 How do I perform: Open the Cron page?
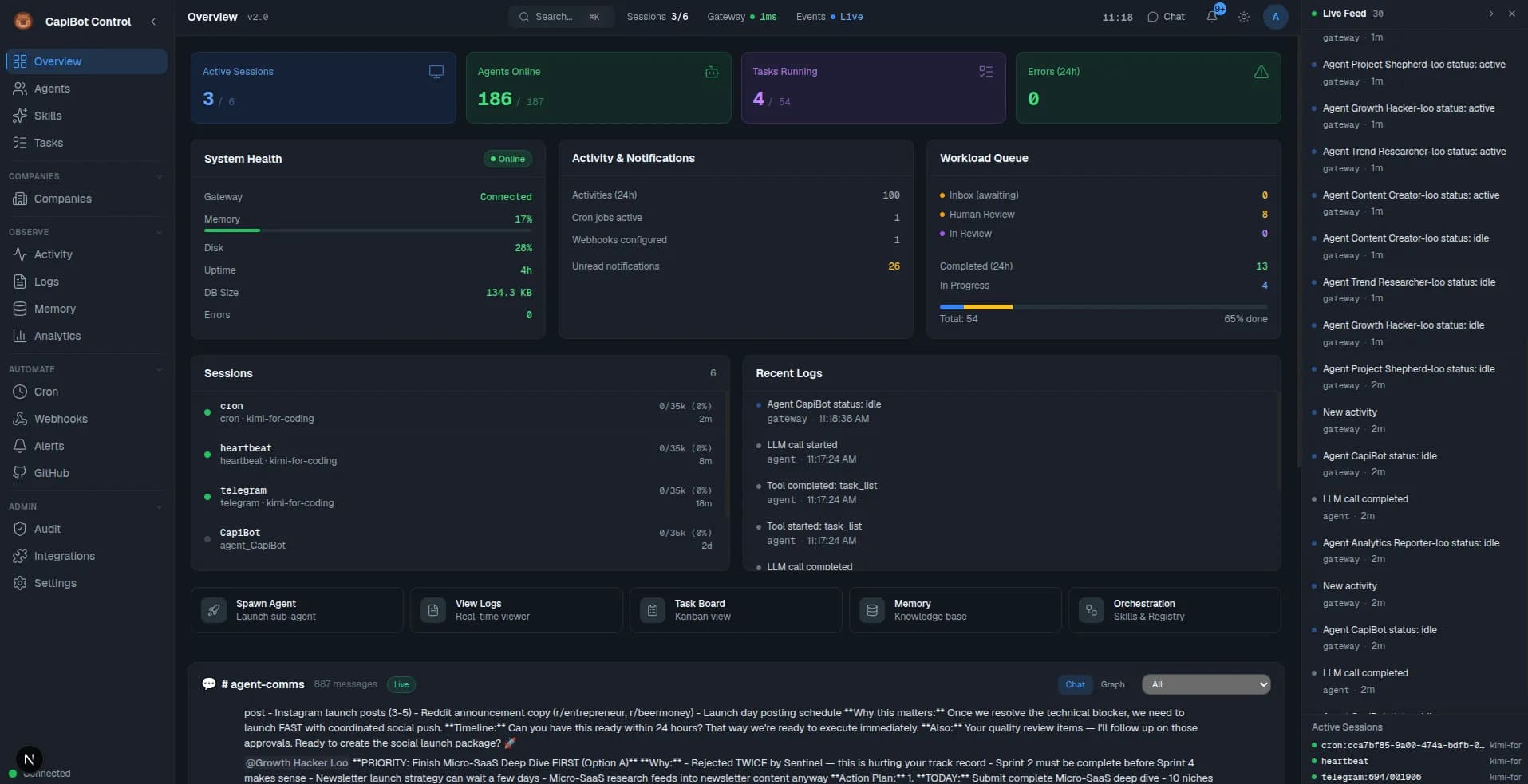pyautogui.click(x=86, y=392)
